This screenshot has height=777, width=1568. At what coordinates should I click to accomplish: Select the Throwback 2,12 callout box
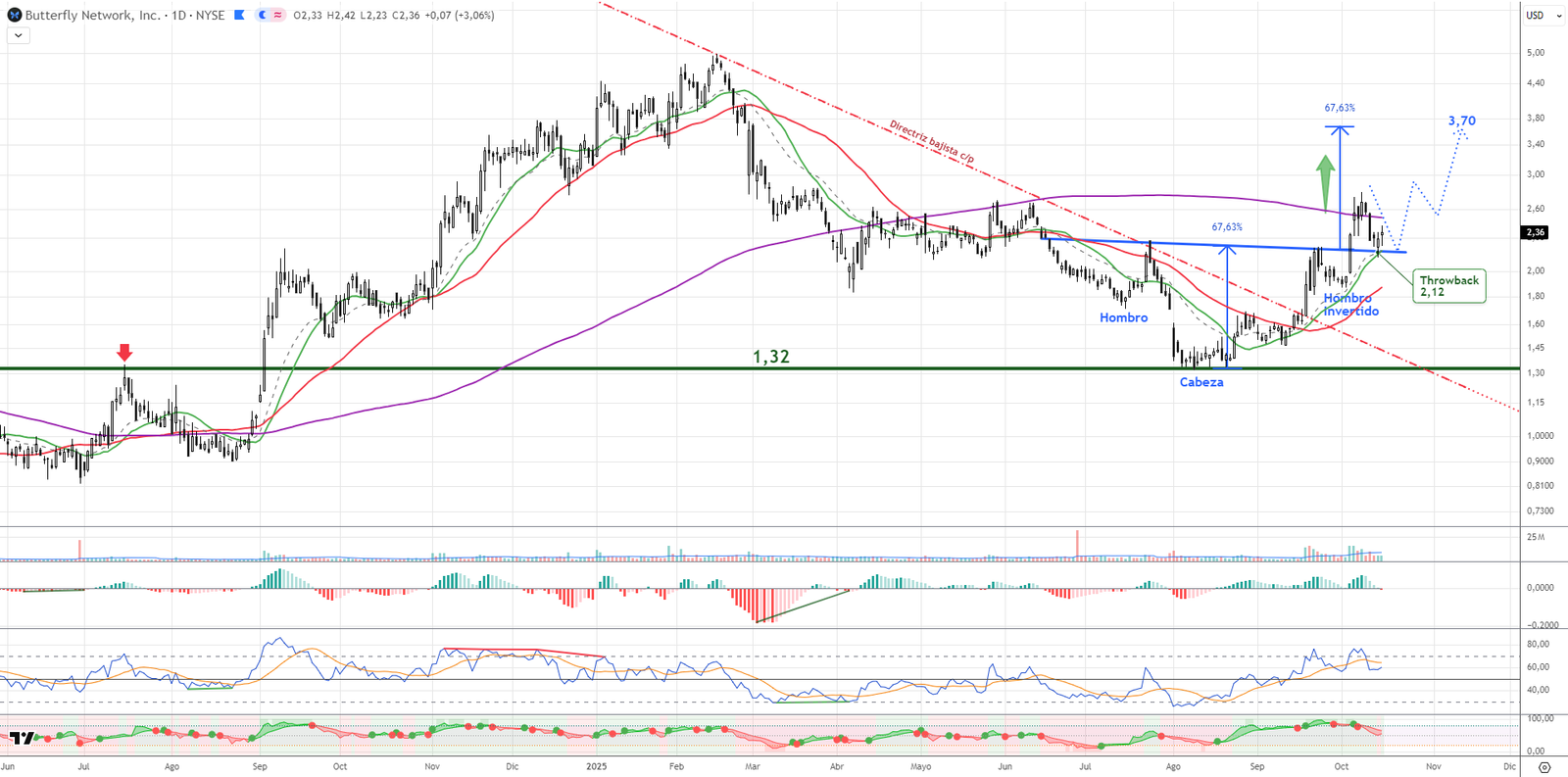tap(1448, 286)
